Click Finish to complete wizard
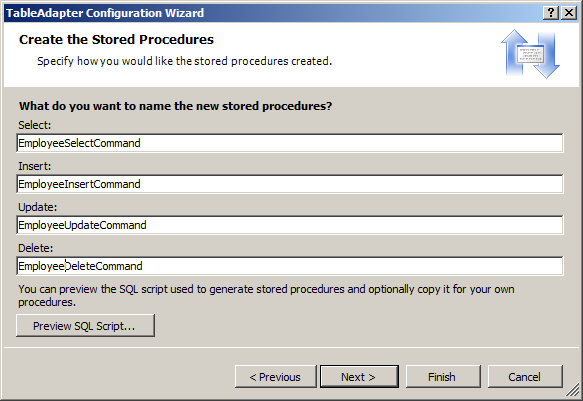The width and height of the screenshot is (583, 401). tap(443, 376)
